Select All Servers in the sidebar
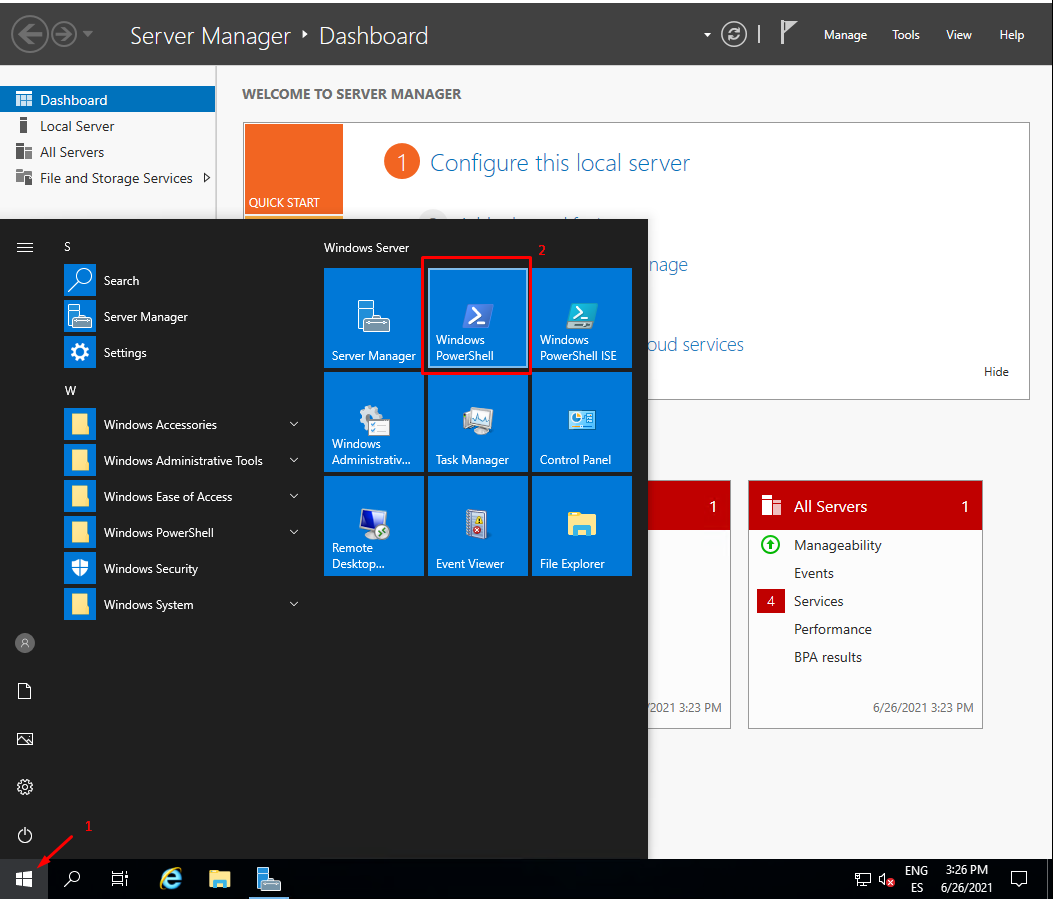This screenshot has height=899, width=1053. coord(107,152)
